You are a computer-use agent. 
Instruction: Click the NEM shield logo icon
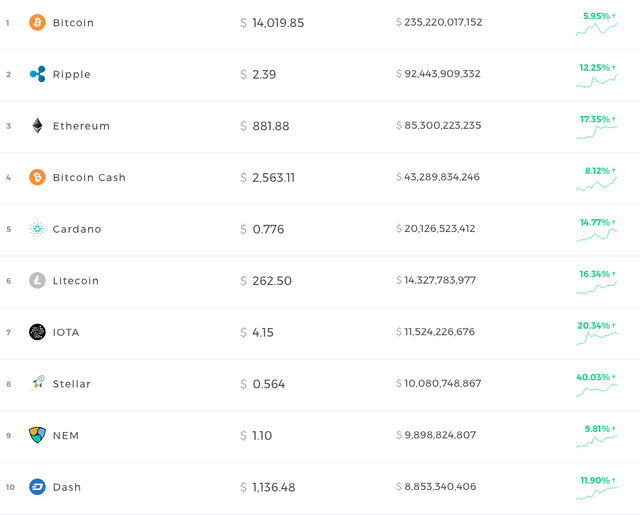pos(37,435)
